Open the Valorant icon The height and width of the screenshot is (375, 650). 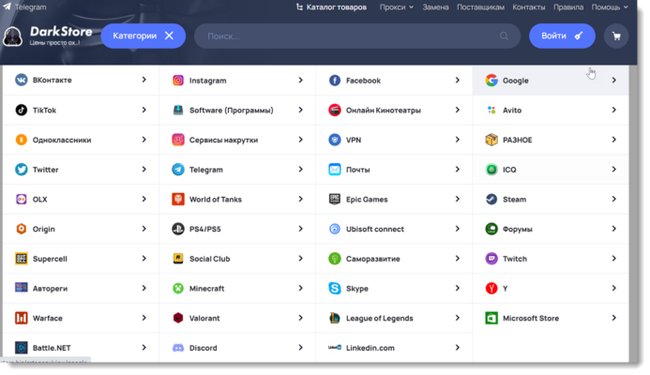[178, 318]
